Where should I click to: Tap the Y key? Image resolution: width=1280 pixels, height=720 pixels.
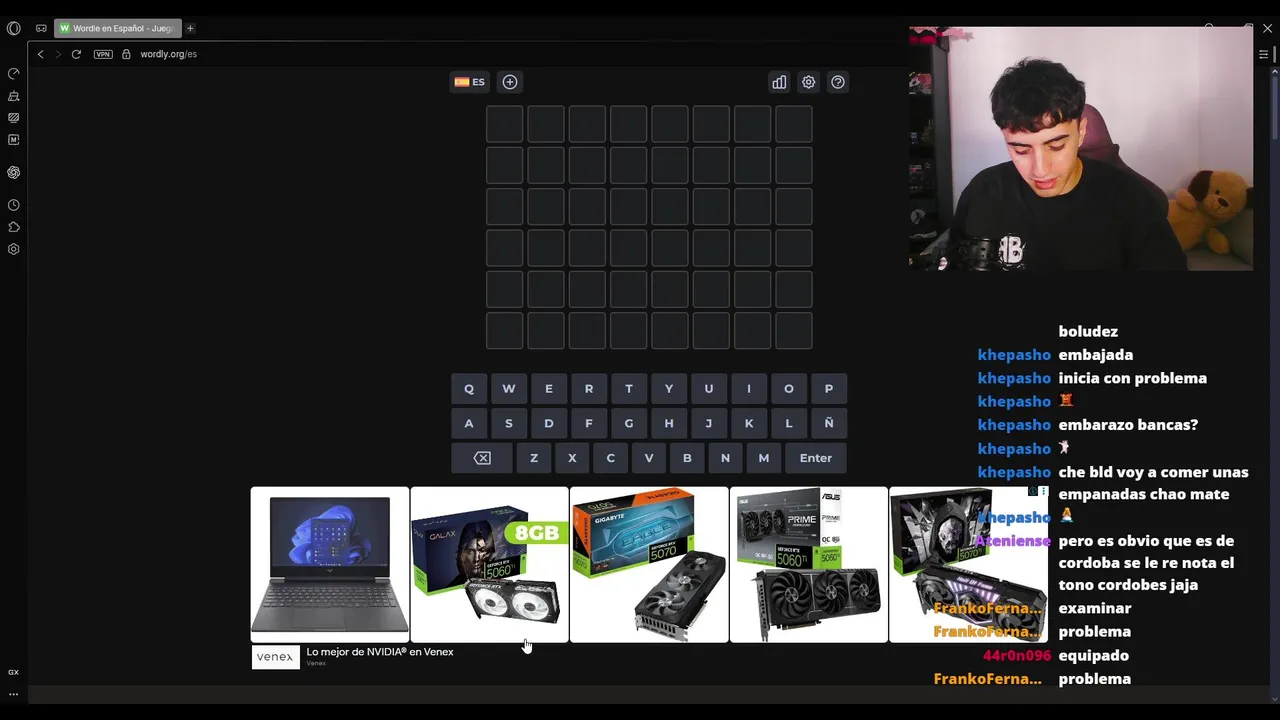669,389
